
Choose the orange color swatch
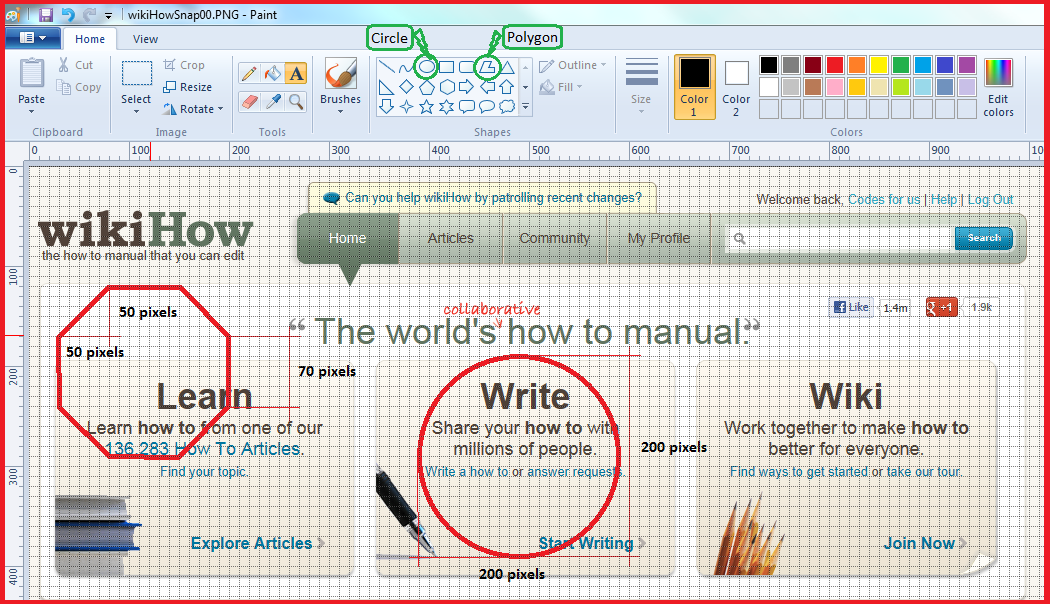[856, 65]
